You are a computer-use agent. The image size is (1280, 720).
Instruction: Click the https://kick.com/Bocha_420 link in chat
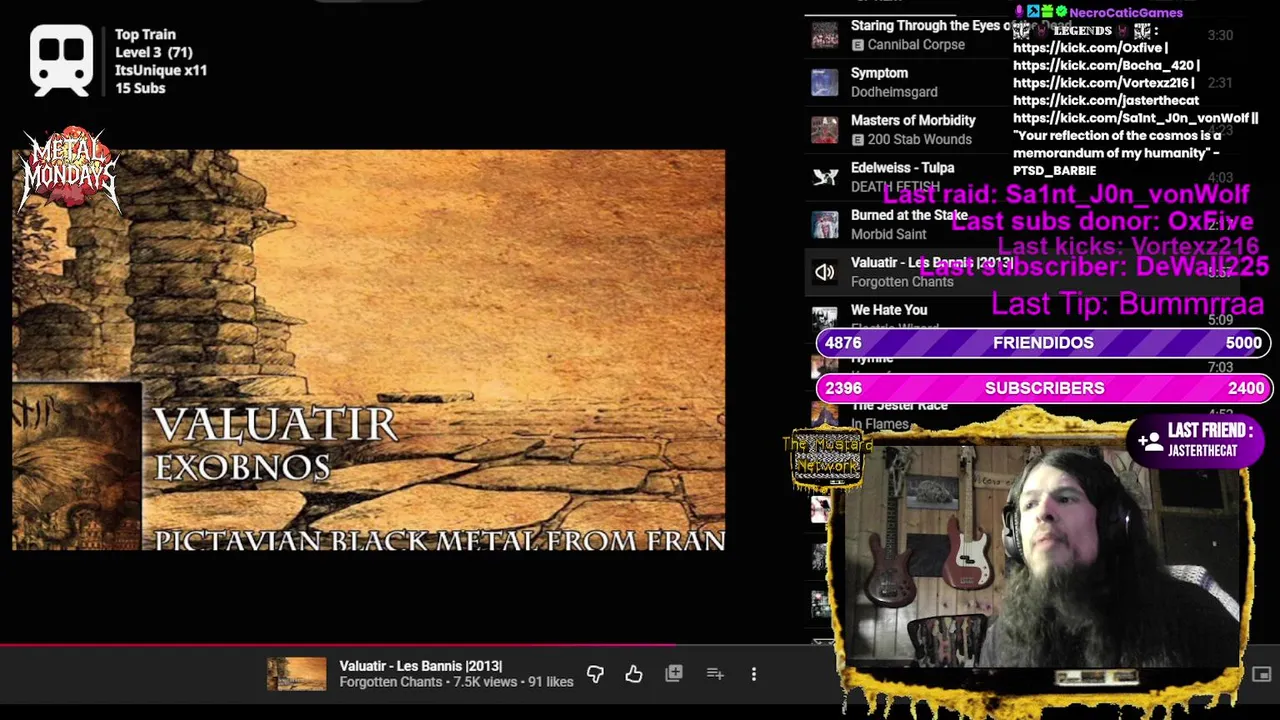(x=1103, y=66)
